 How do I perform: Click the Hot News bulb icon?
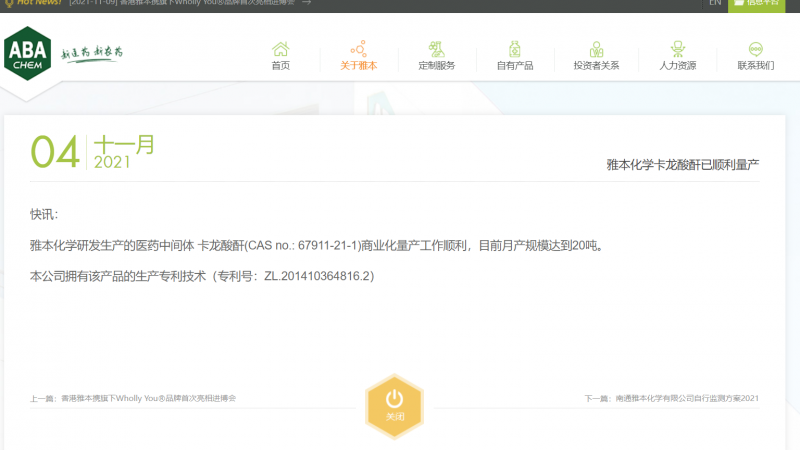tap(9, 3)
